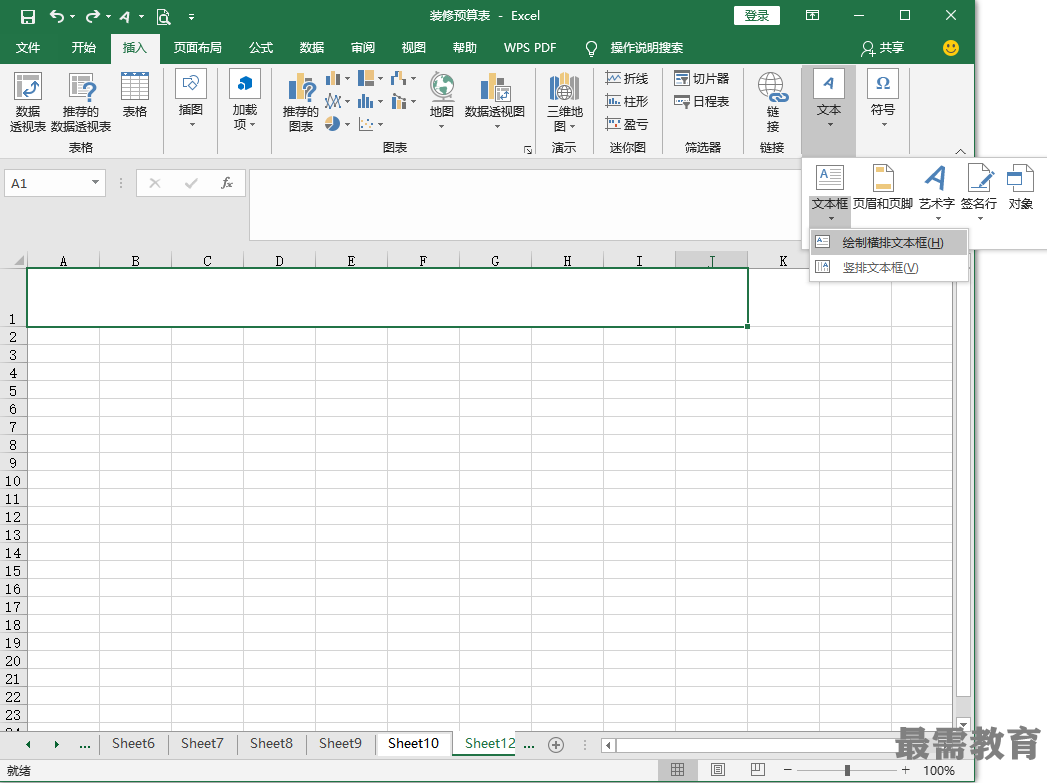Screen dimensions: 1047x783
Task: Open the Symbols (符号) group
Action: (x=883, y=99)
